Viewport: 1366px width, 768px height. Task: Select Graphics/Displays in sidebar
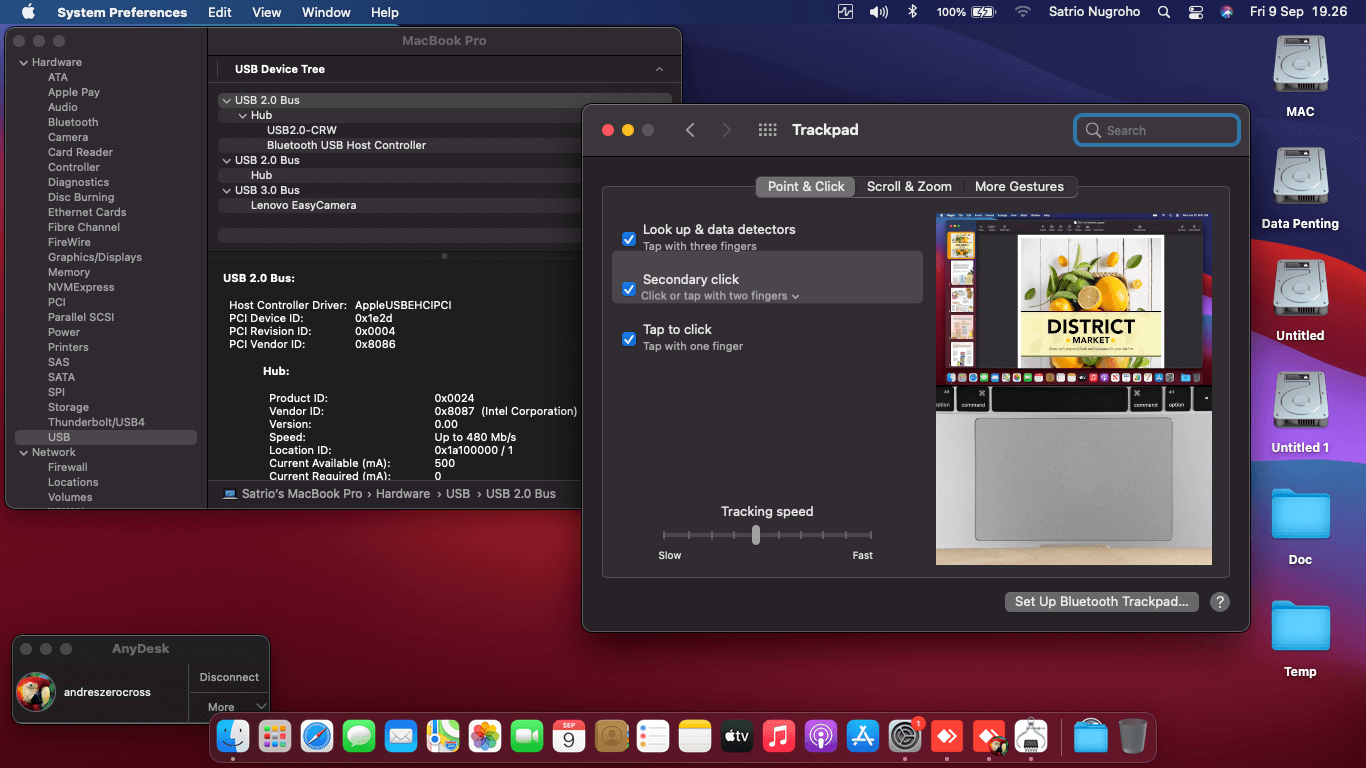95,257
